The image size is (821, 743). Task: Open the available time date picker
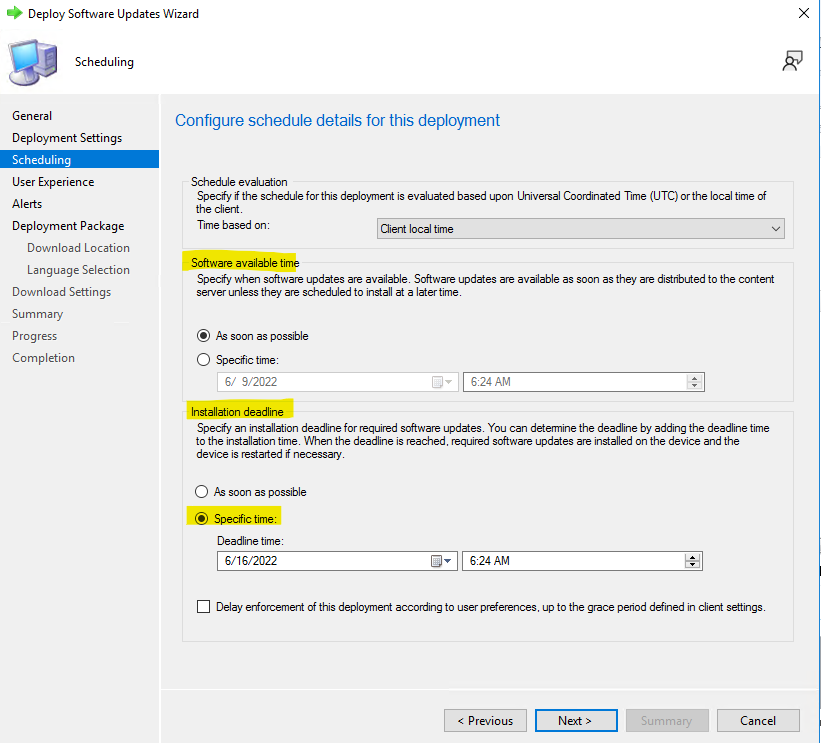point(444,381)
